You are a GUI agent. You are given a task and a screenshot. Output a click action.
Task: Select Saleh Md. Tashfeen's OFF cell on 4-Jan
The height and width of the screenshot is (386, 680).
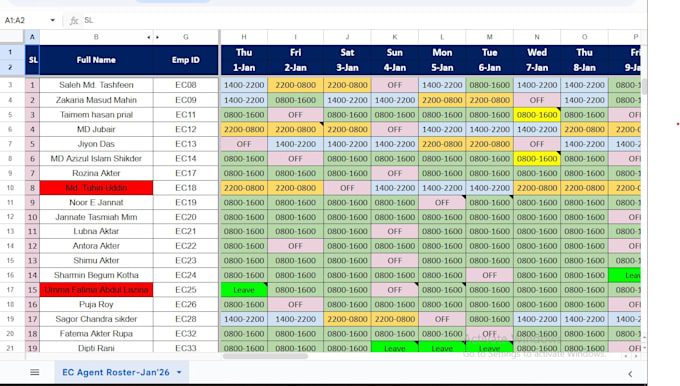(395, 85)
